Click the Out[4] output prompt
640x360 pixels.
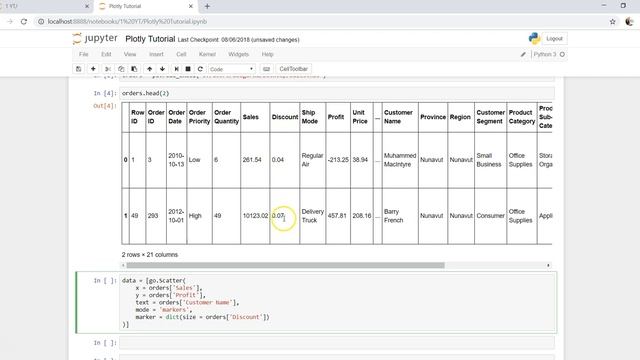pyautogui.click(x=105, y=106)
